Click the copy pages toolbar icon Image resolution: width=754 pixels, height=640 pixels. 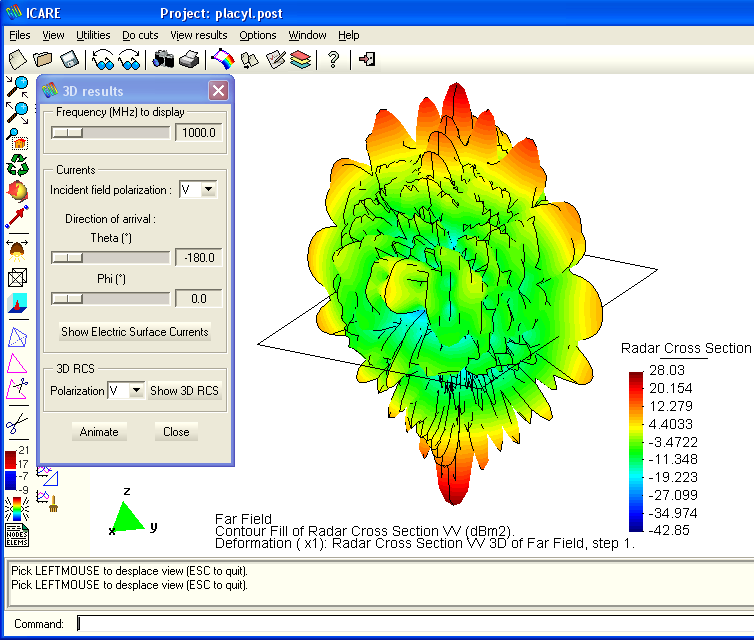[x=250, y=60]
